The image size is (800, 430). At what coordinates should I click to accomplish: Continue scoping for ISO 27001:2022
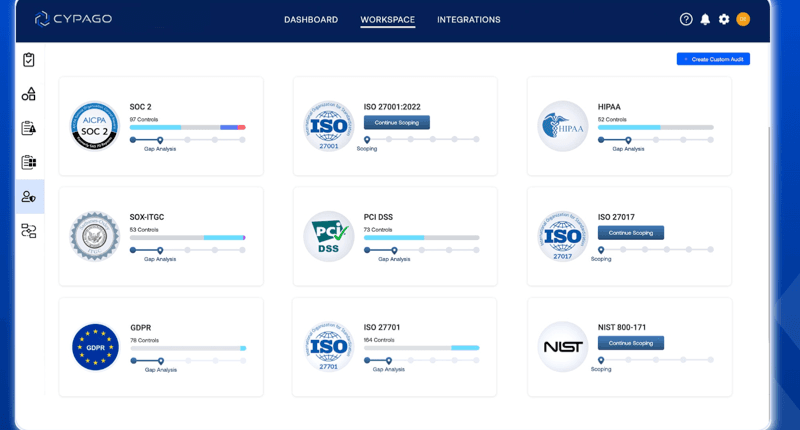[x=397, y=122]
